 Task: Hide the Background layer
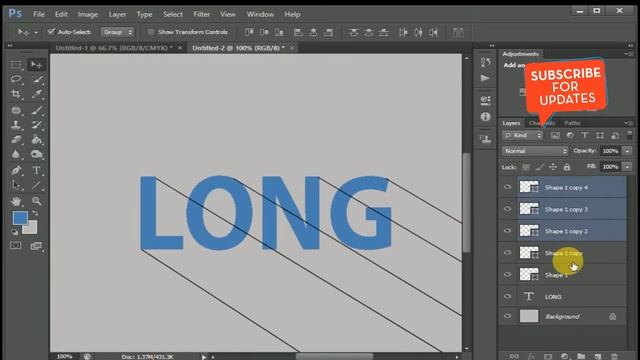[507, 316]
